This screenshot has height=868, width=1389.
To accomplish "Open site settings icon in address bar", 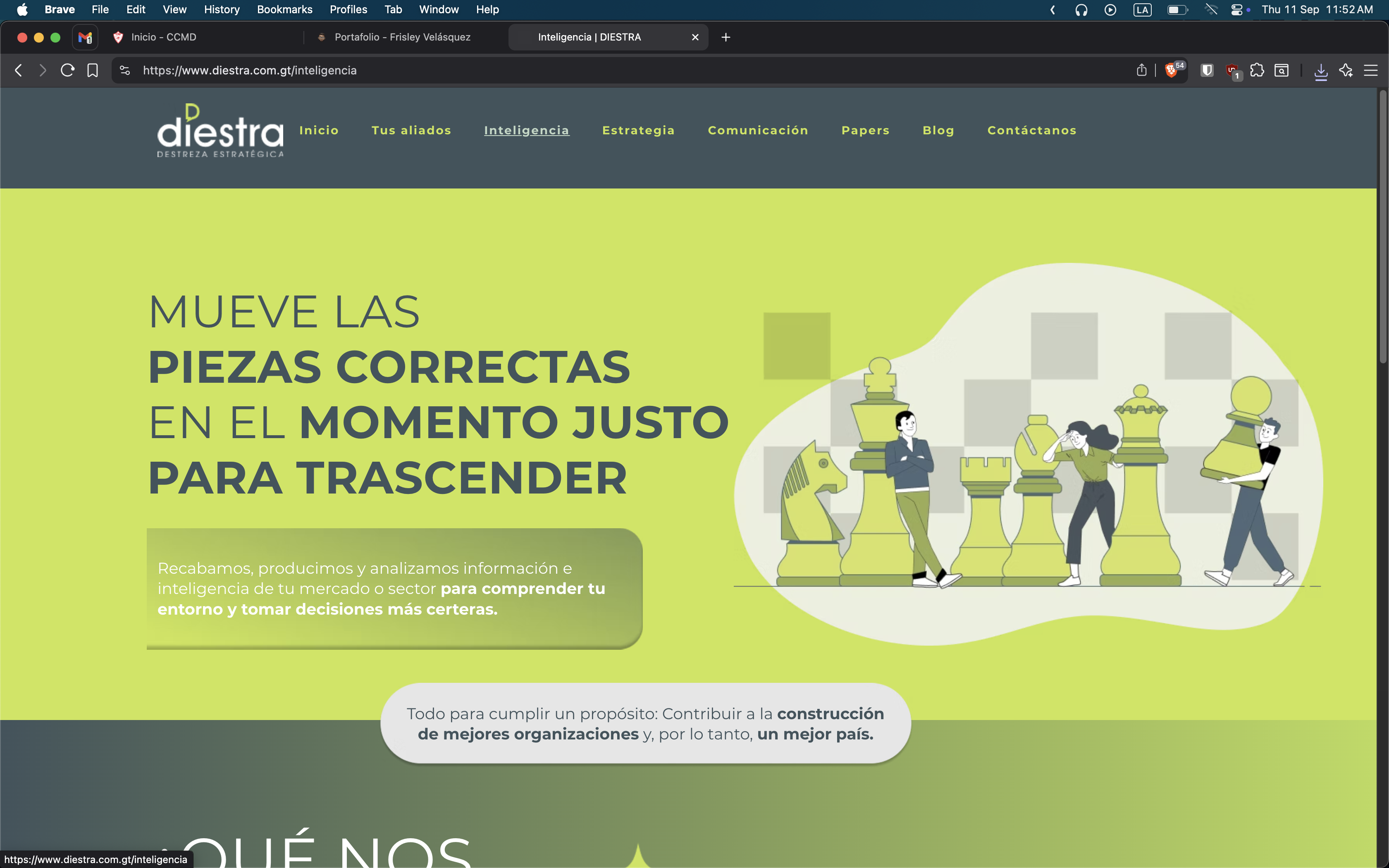I will pyautogui.click(x=124, y=71).
